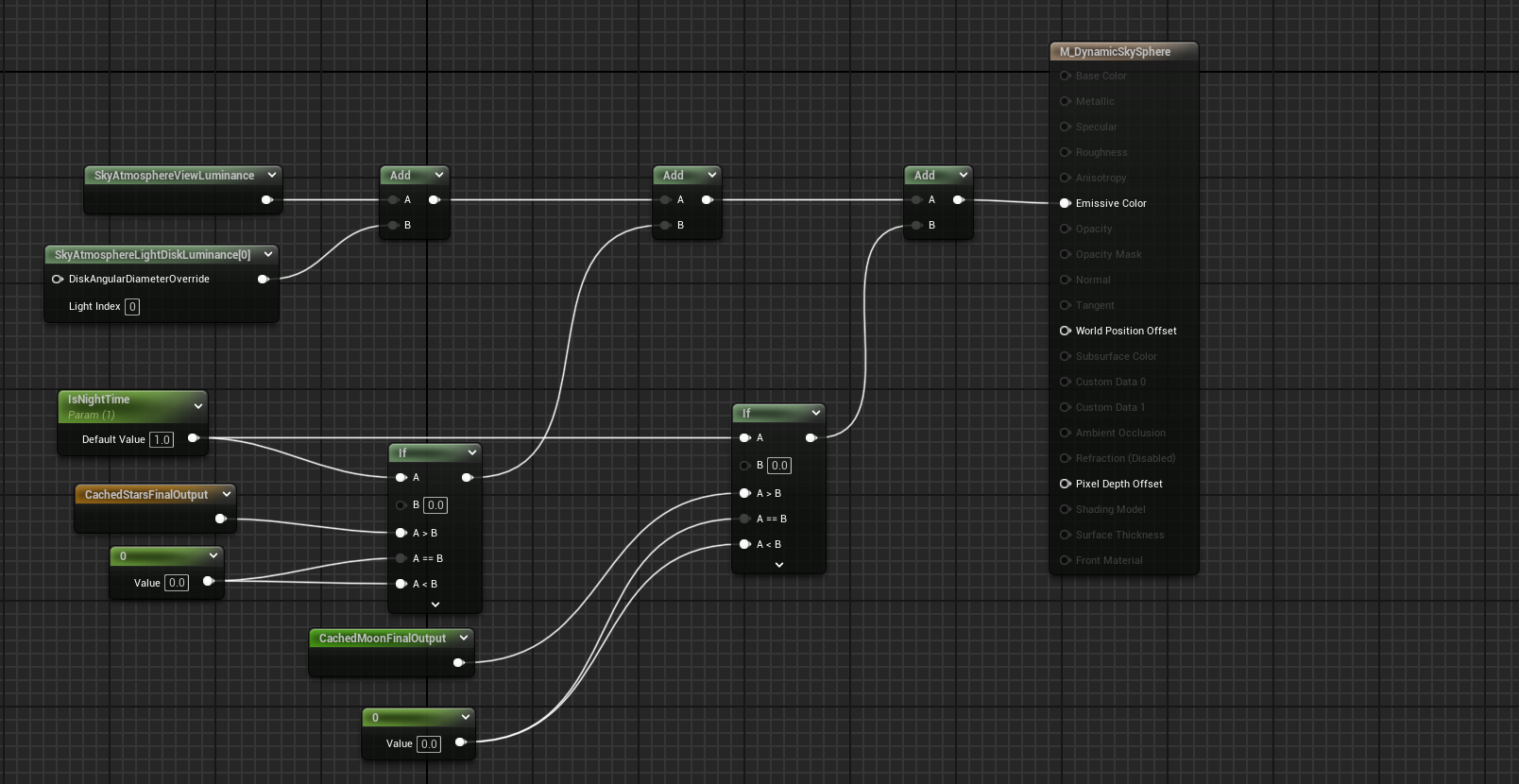Click lower If node output pin
1519x784 pixels.
click(468, 477)
